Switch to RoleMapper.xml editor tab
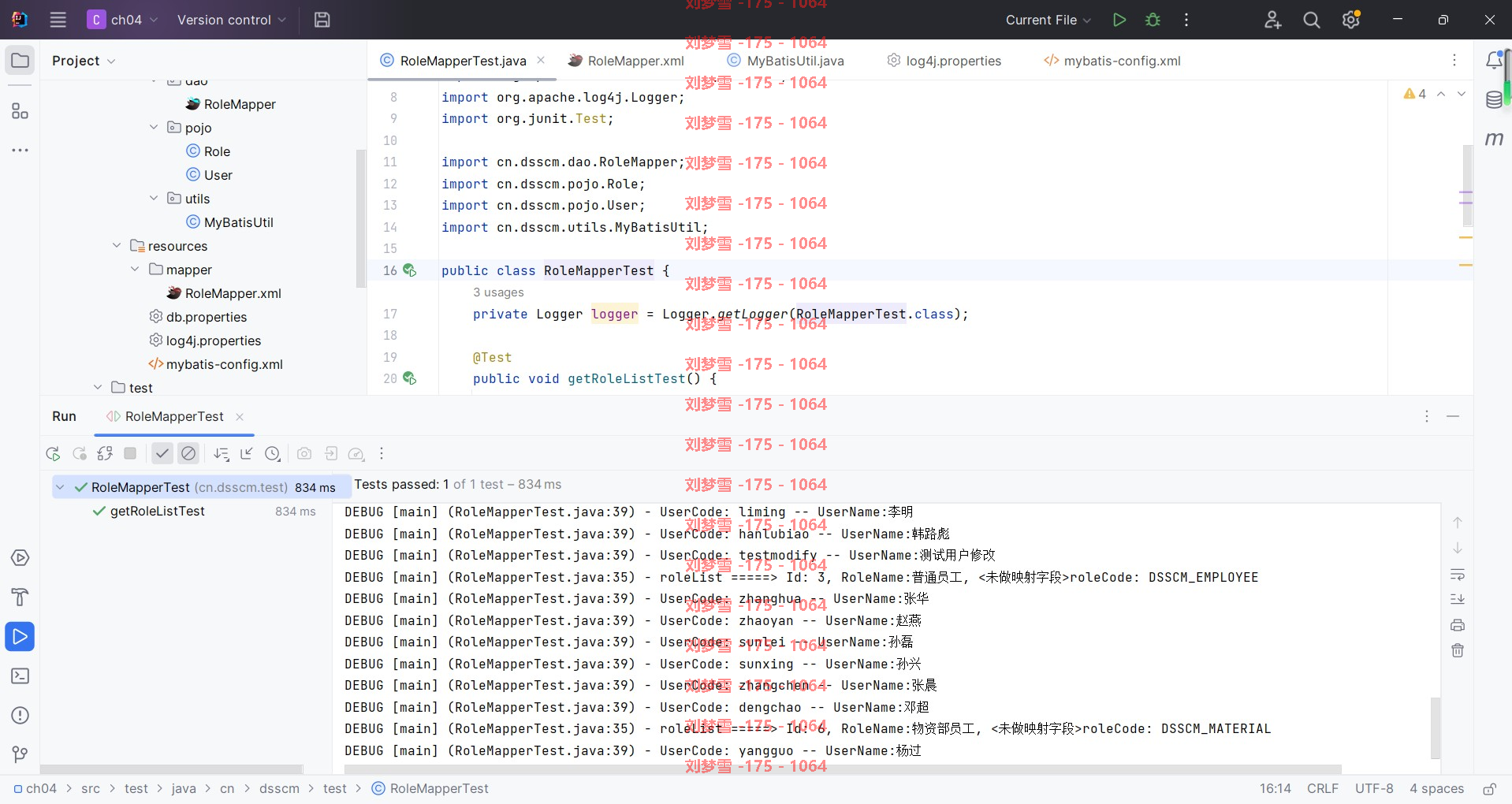1512x804 pixels. [x=627, y=61]
